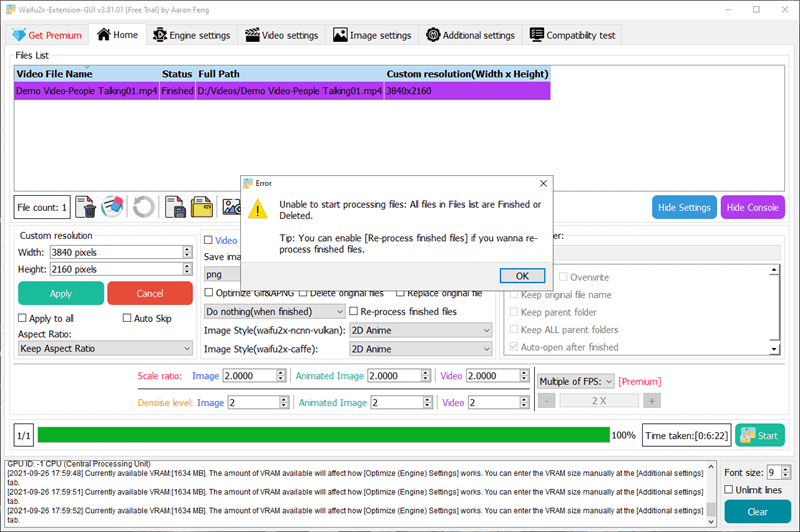Image resolution: width=800 pixels, height=532 pixels.
Task: Tick the Optimize Gif&APNG checkbox
Action: coord(209,292)
